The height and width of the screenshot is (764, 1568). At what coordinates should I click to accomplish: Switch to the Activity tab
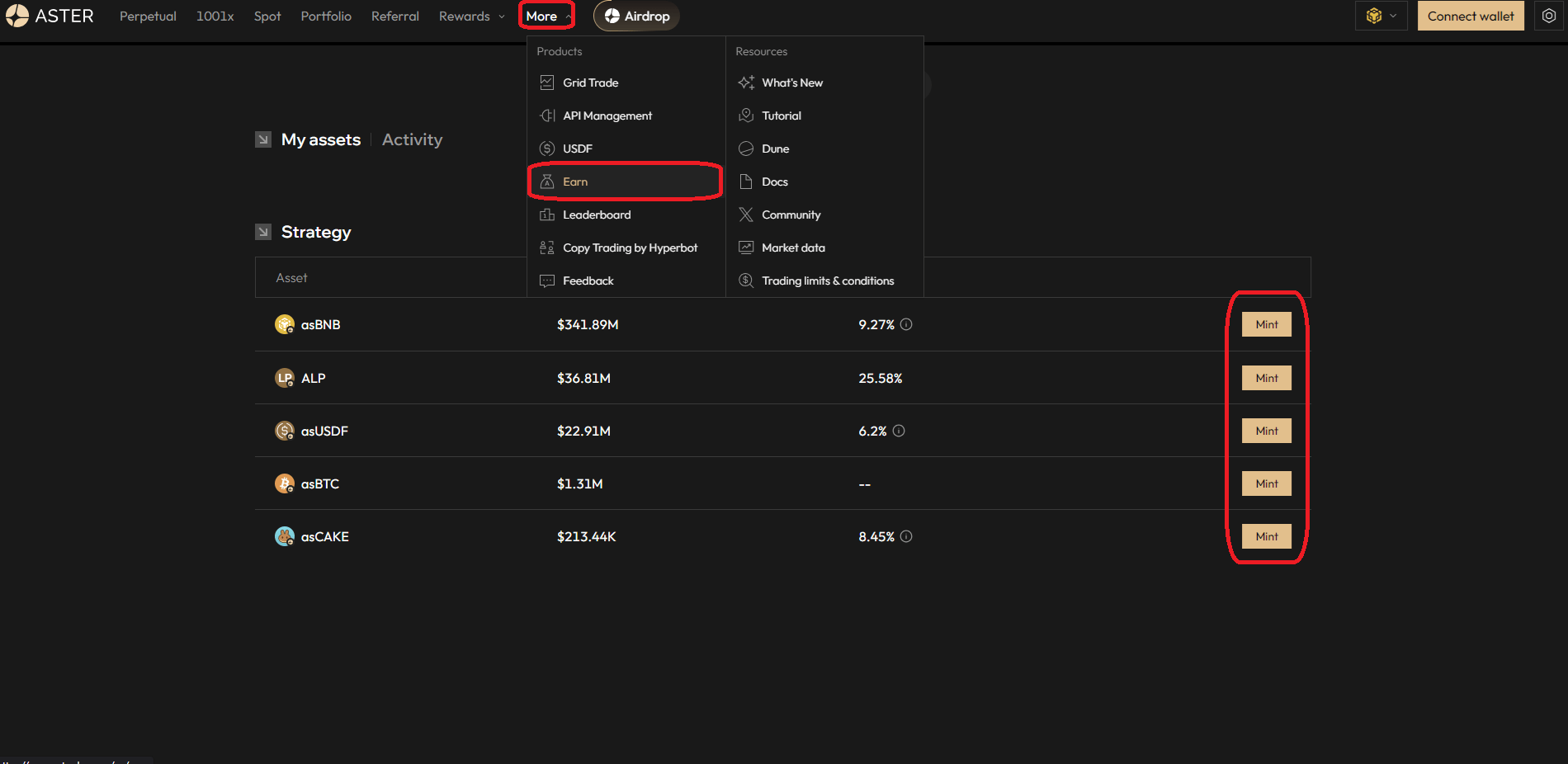click(x=412, y=139)
